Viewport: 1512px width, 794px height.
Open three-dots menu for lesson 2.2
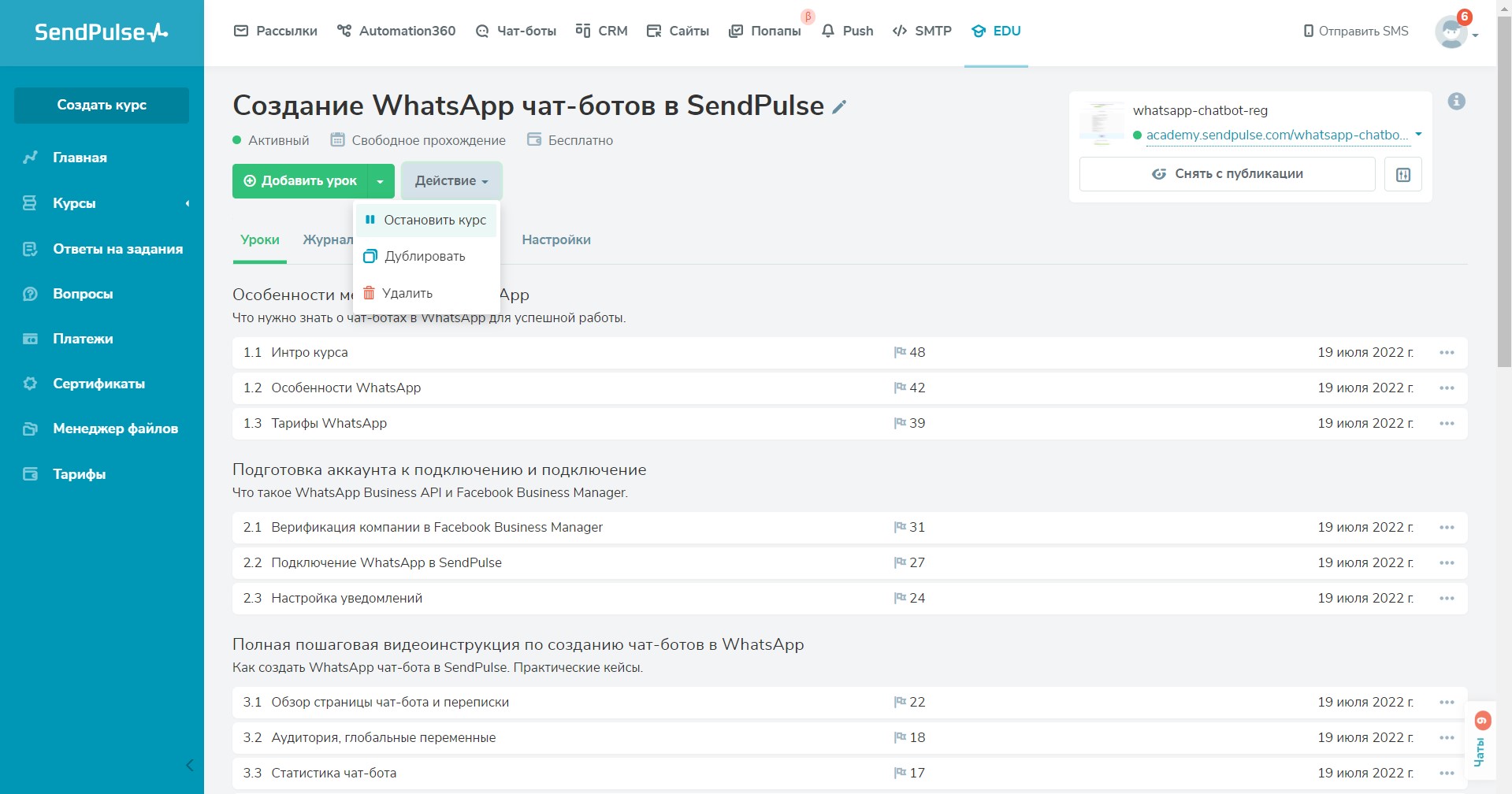point(1447,562)
